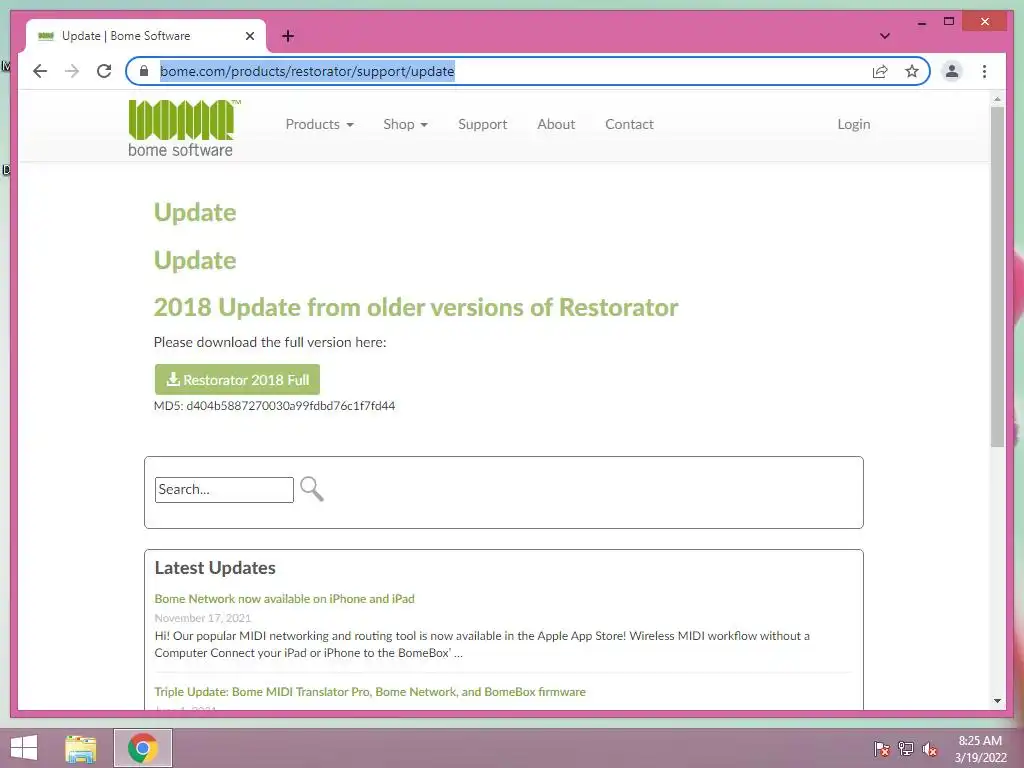Bookmark this page with the star icon
This screenshot has height=768, width=1024.
tap(912, 71)
